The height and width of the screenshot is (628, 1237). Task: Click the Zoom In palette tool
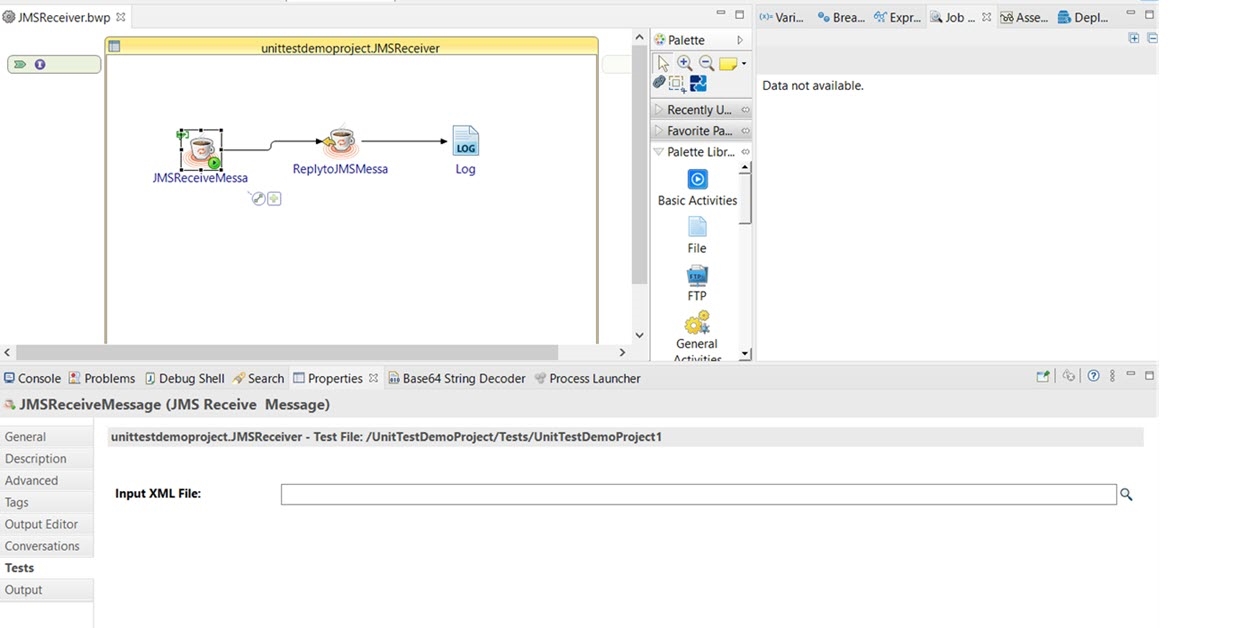pos(685,64)
